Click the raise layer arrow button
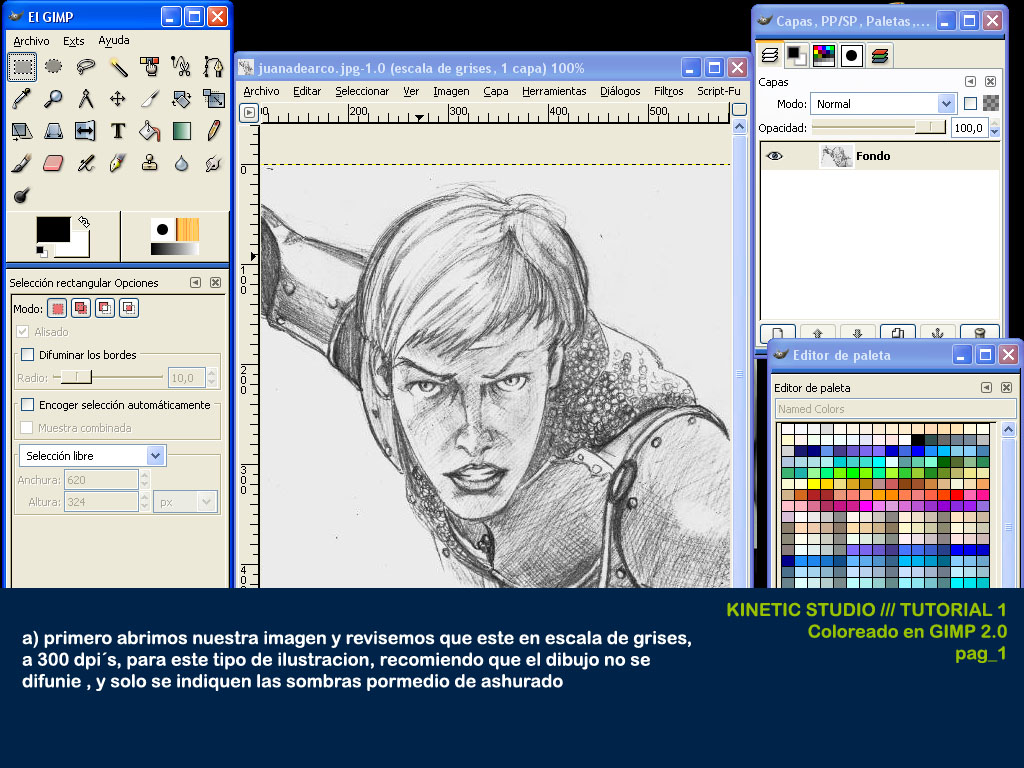 tap(818, 332)
